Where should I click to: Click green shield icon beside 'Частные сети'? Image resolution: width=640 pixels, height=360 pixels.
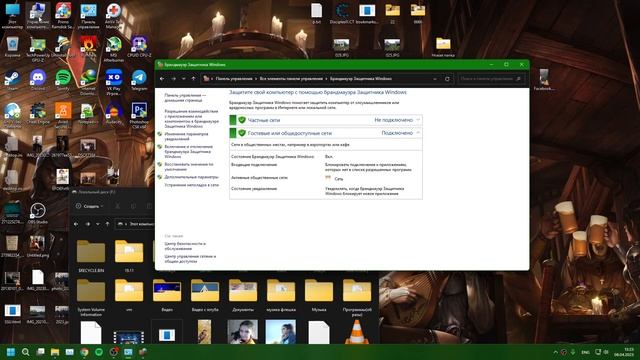(242, 120)
